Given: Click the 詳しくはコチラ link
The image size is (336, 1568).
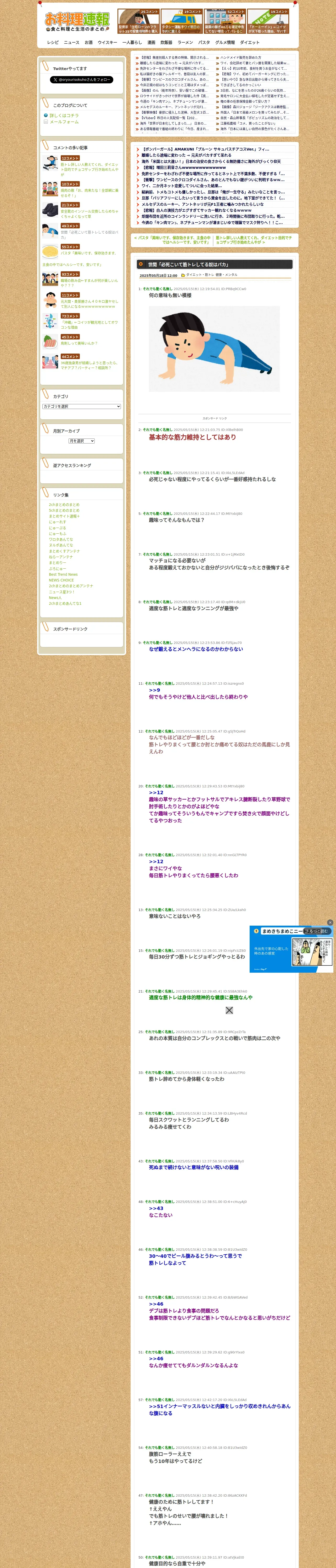Looking at the screenshot, I should (x=64, y=116).
